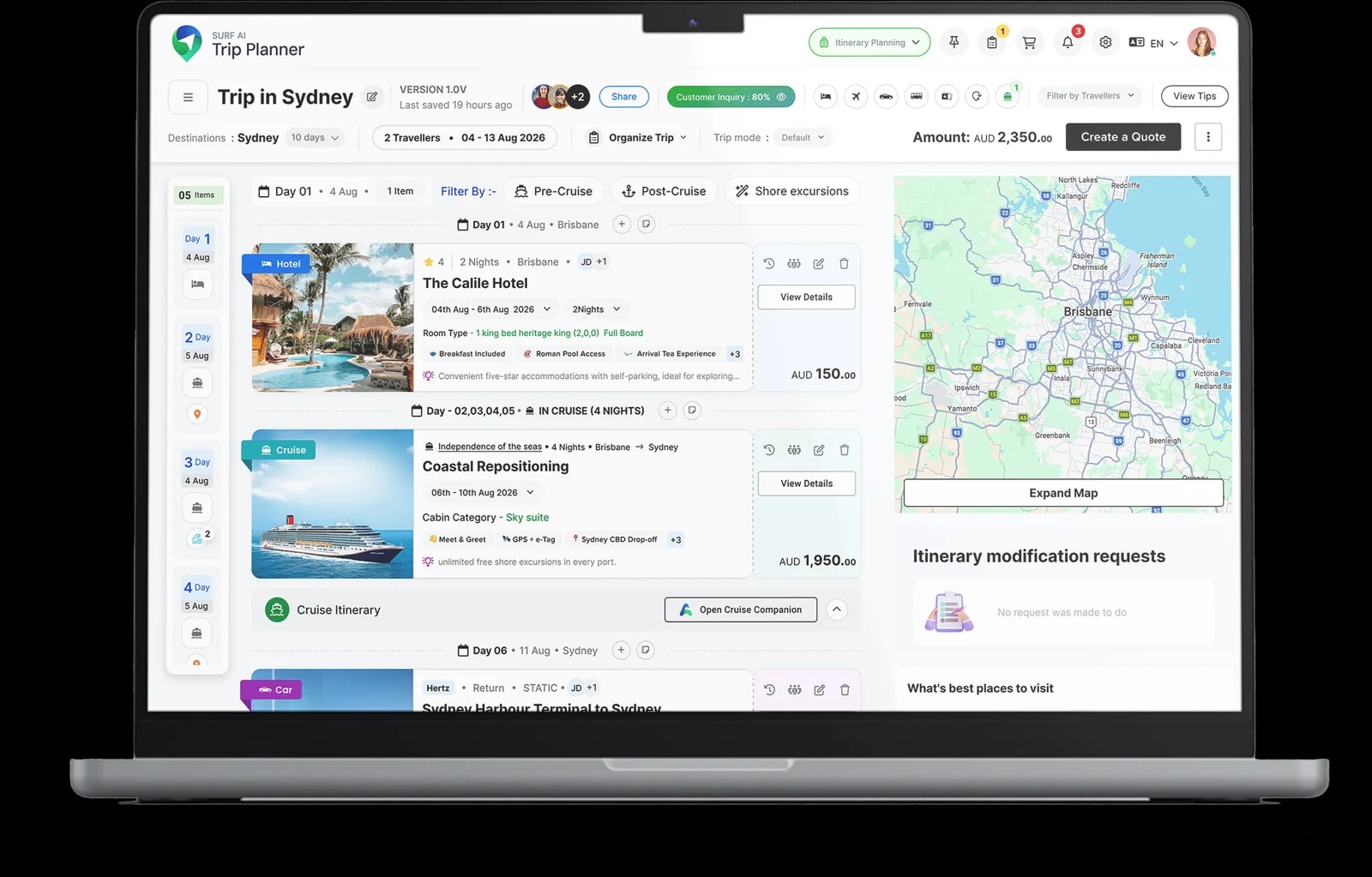Image resolution: width=1372 pixels, height=877 pixels.
Task: Open cruise dates 06th - 10th Aug dropdown
Action: tap(483, 493)
